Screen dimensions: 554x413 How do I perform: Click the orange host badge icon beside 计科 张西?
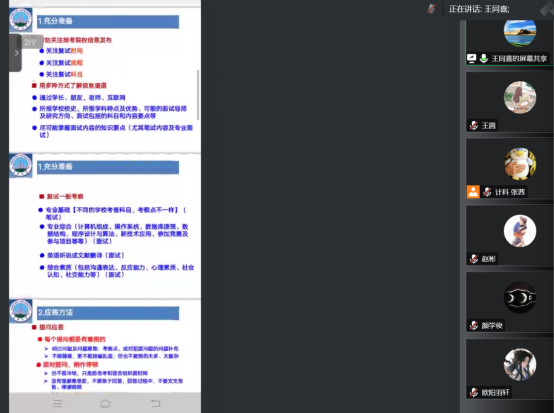click(x=473, y=192)
